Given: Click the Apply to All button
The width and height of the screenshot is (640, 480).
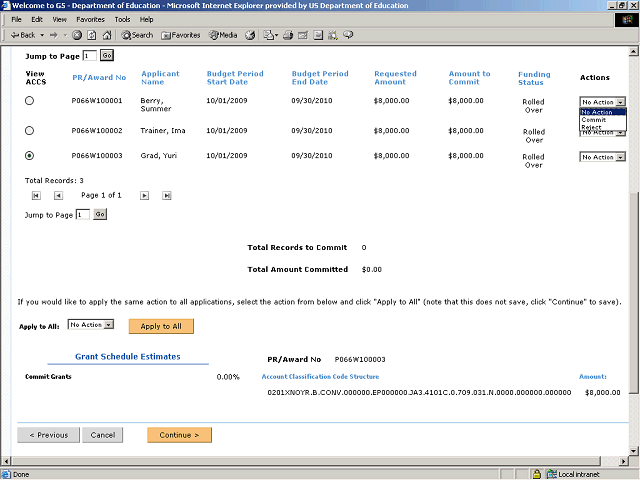Looking at the screenshot, I should click(161, 326).
